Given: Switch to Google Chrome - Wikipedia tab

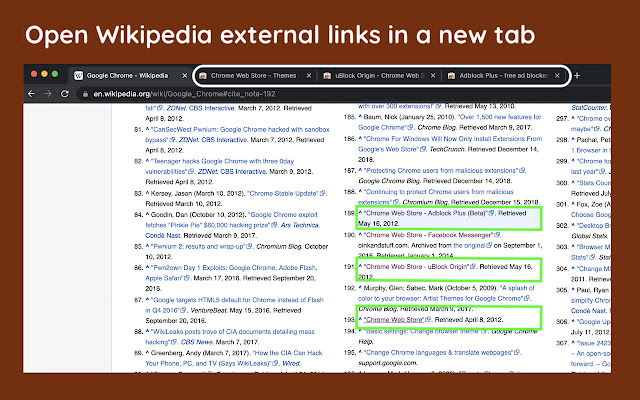Looking at the screenshot, I should 131,76.
